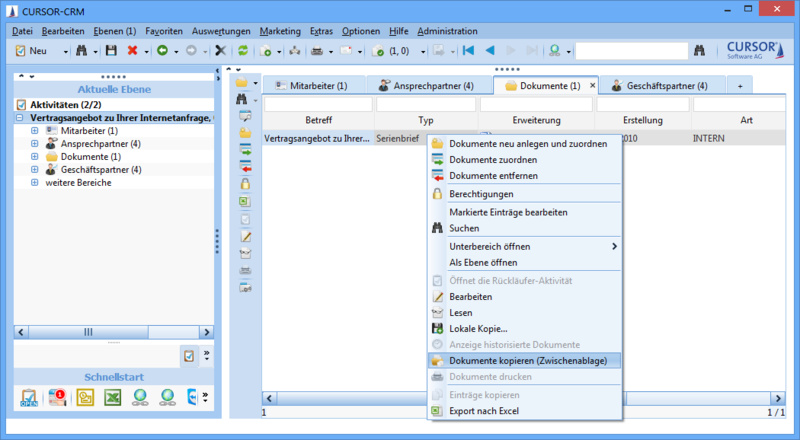Click the OPEN clipboard icon in Schnellstart
This screenshot has width=800, height=440.
(29, 398)
